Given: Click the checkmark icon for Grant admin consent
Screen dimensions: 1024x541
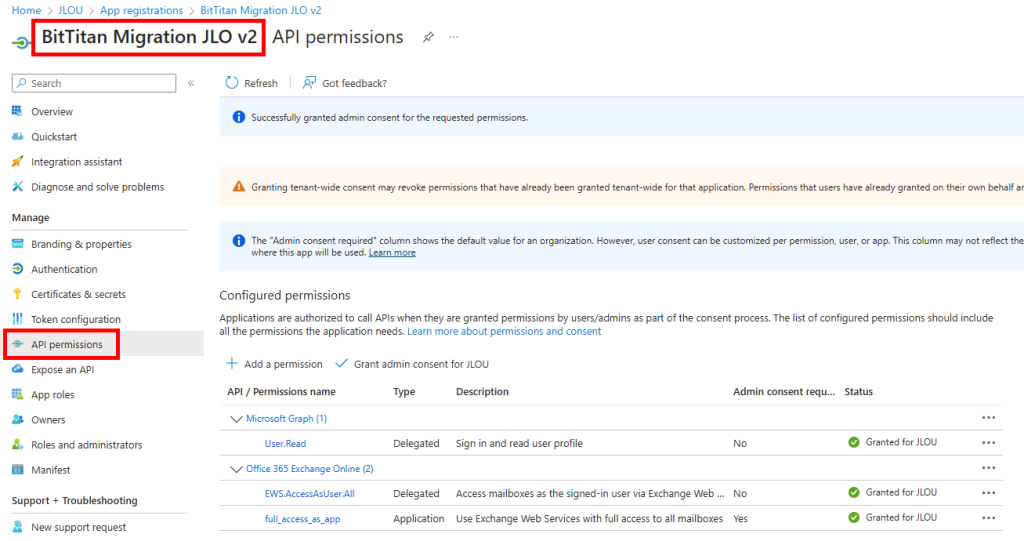Looking at the screenshot, I should tap(342, 363).
